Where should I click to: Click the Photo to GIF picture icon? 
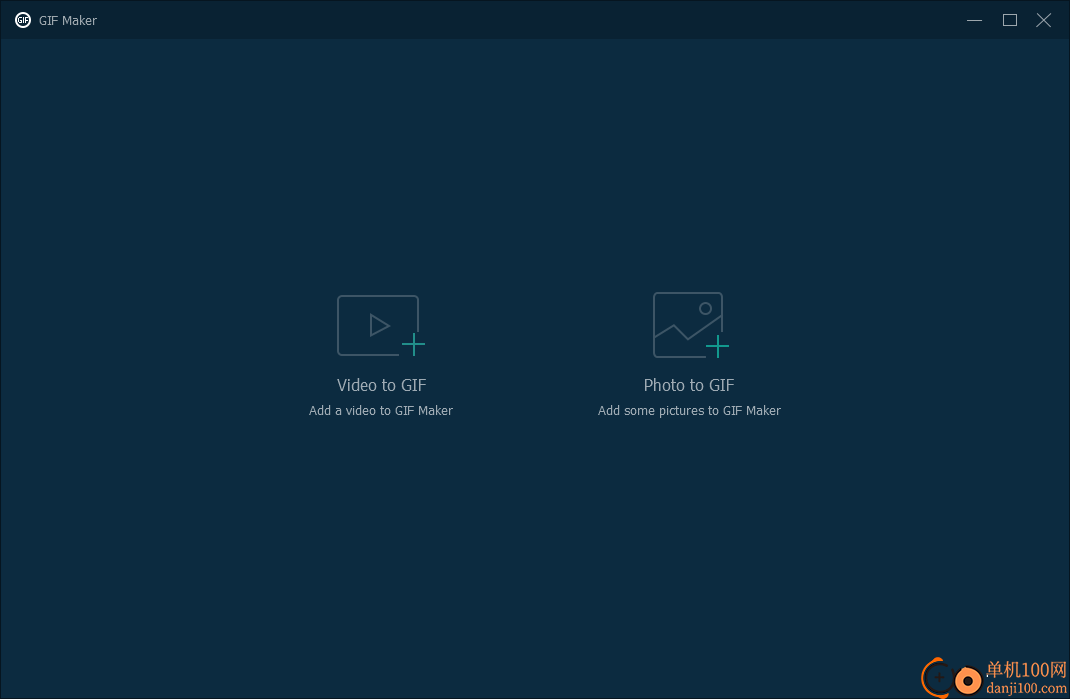point(691,325)
